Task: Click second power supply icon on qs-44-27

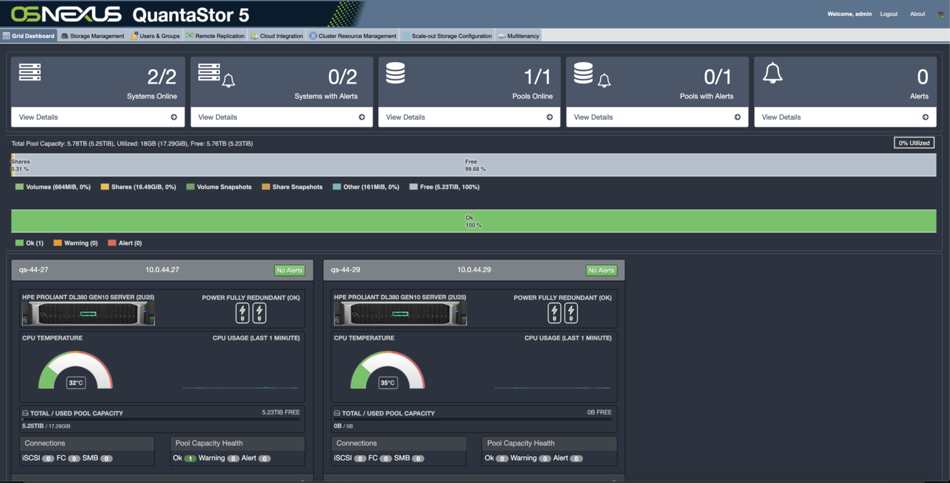Action: tap(259, 313)
